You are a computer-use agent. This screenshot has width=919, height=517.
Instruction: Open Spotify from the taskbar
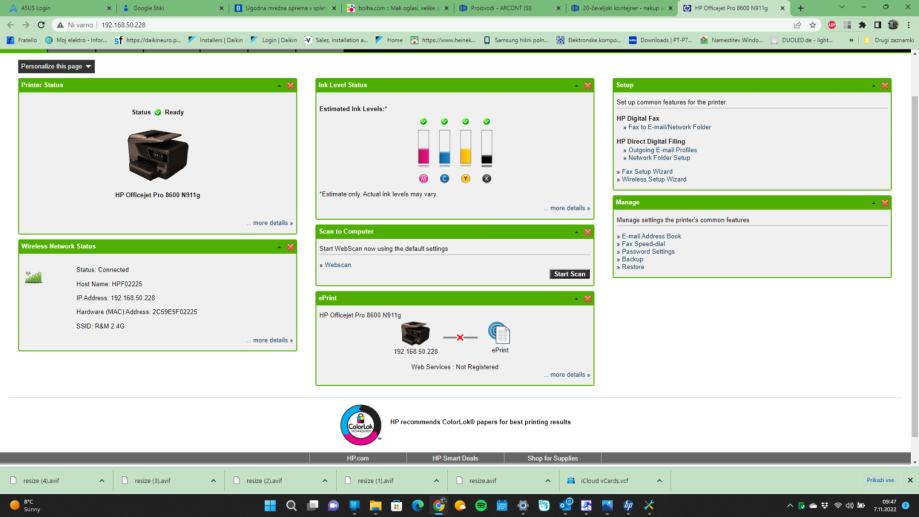(481, 505)
